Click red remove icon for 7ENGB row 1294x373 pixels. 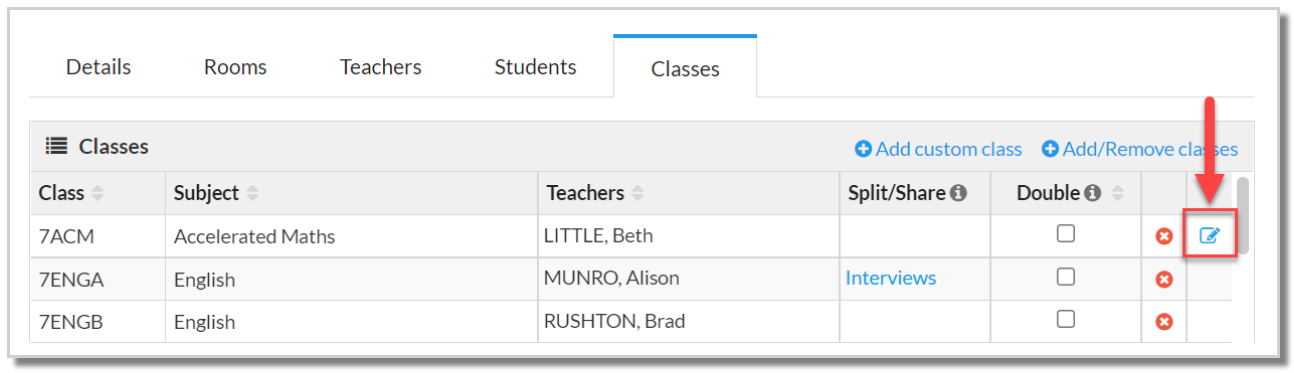click(x=1164, y=321)
